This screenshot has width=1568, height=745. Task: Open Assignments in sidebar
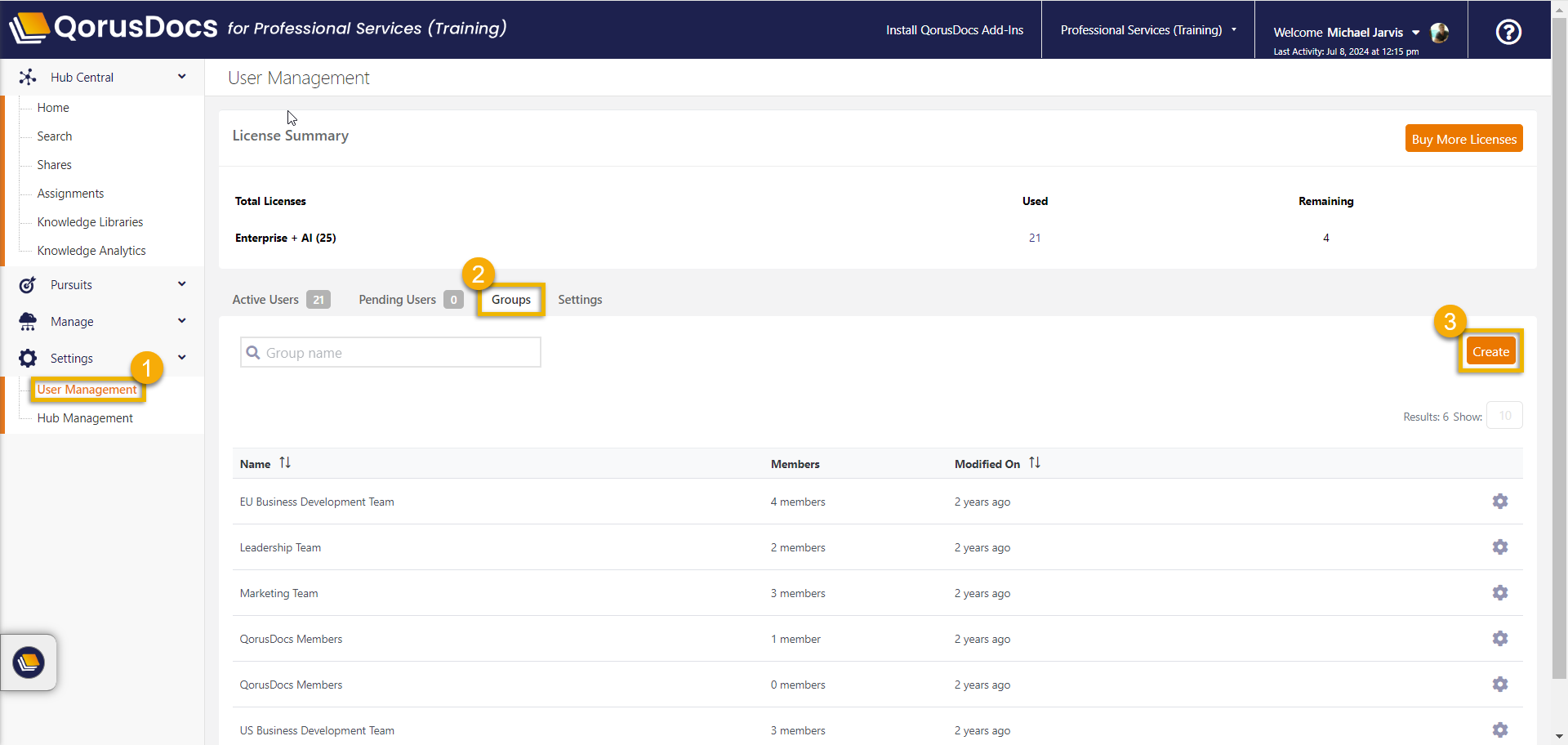coord(70,194)
